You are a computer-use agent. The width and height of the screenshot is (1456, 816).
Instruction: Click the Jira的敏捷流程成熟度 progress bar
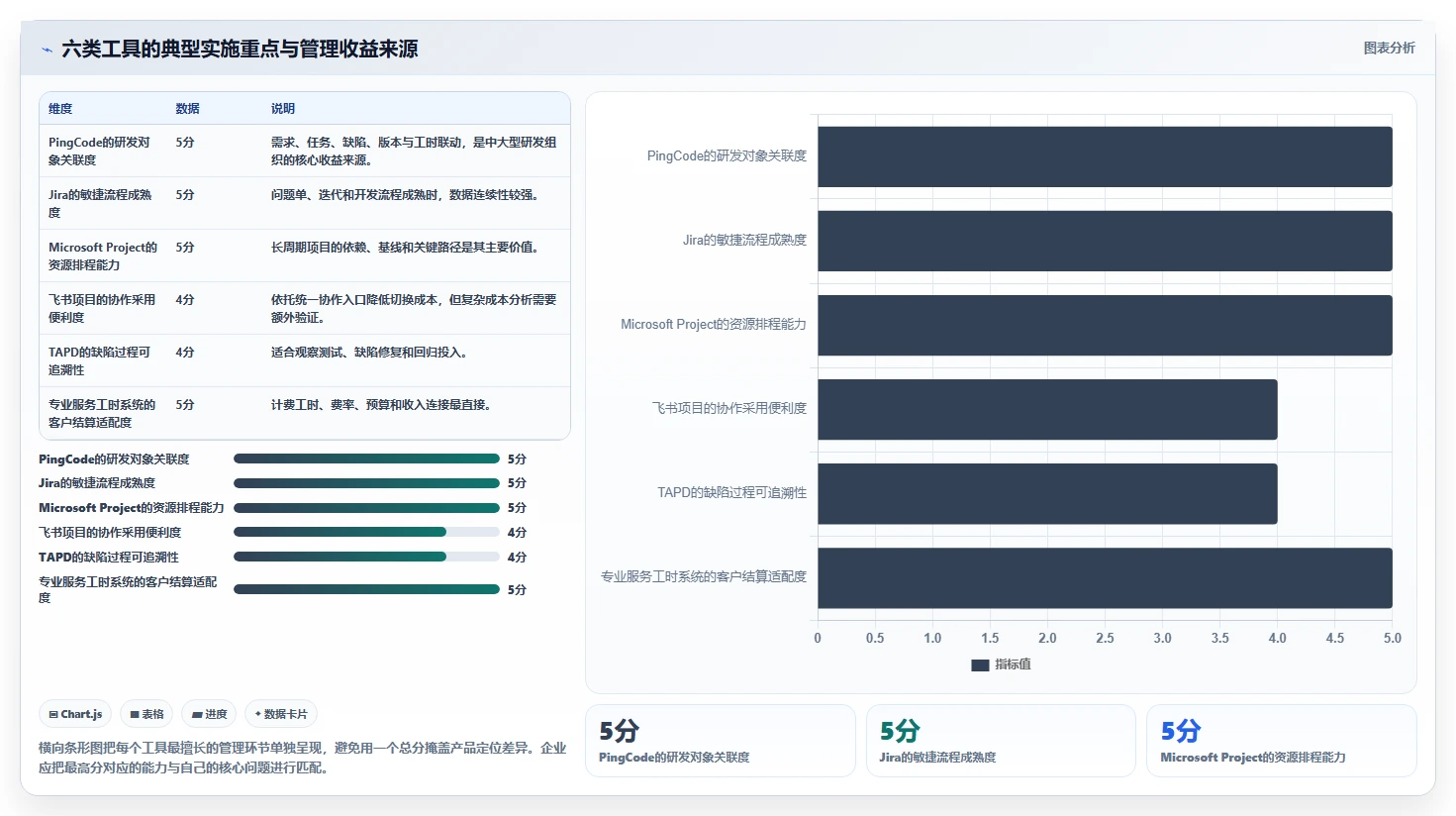coord(366,483)
